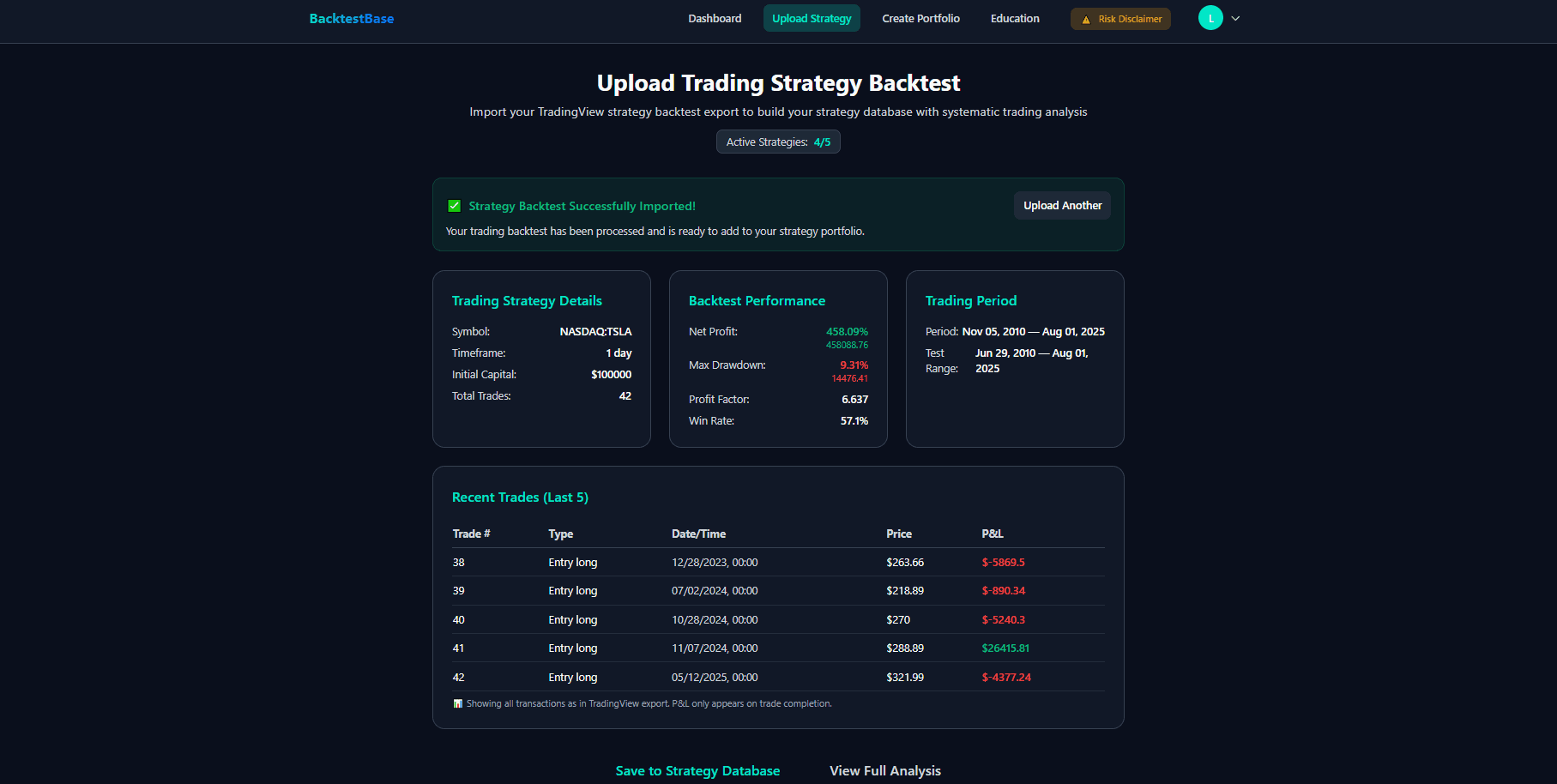Image resolution: width=1557 pixels, height=784 pixels.
Task: Select the price $321.99
Action: tap(905, 677)
